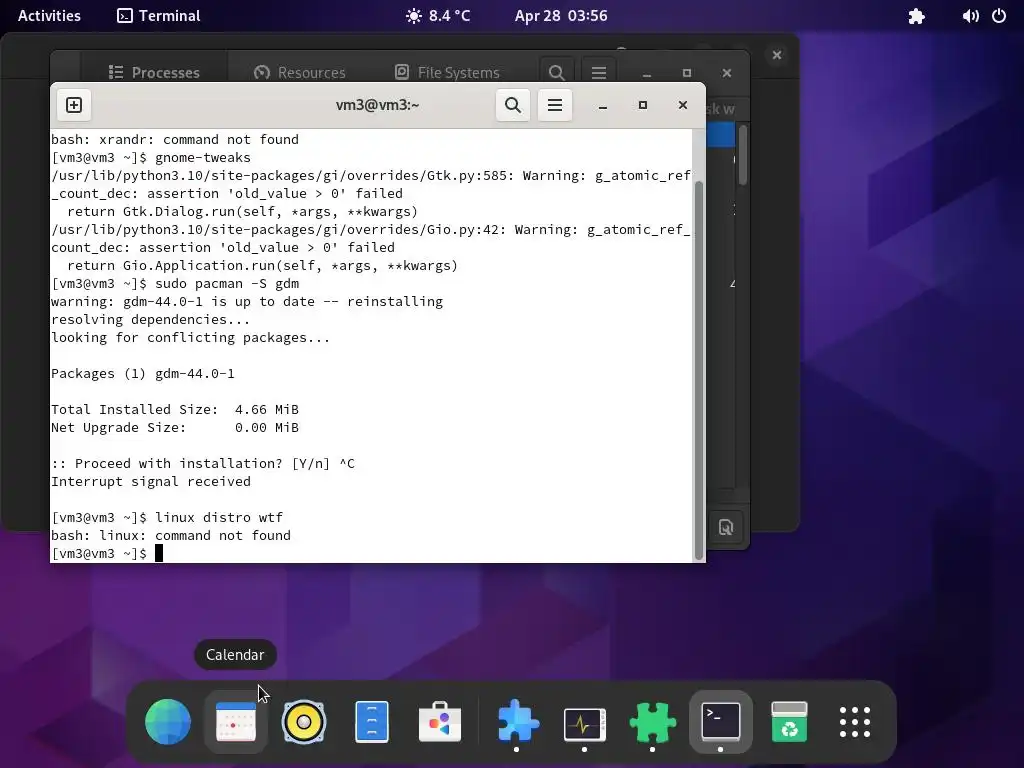
Task: Click the 'Net Upgrade Size: 0.00 MiB' line
Action: click(175, 428)
